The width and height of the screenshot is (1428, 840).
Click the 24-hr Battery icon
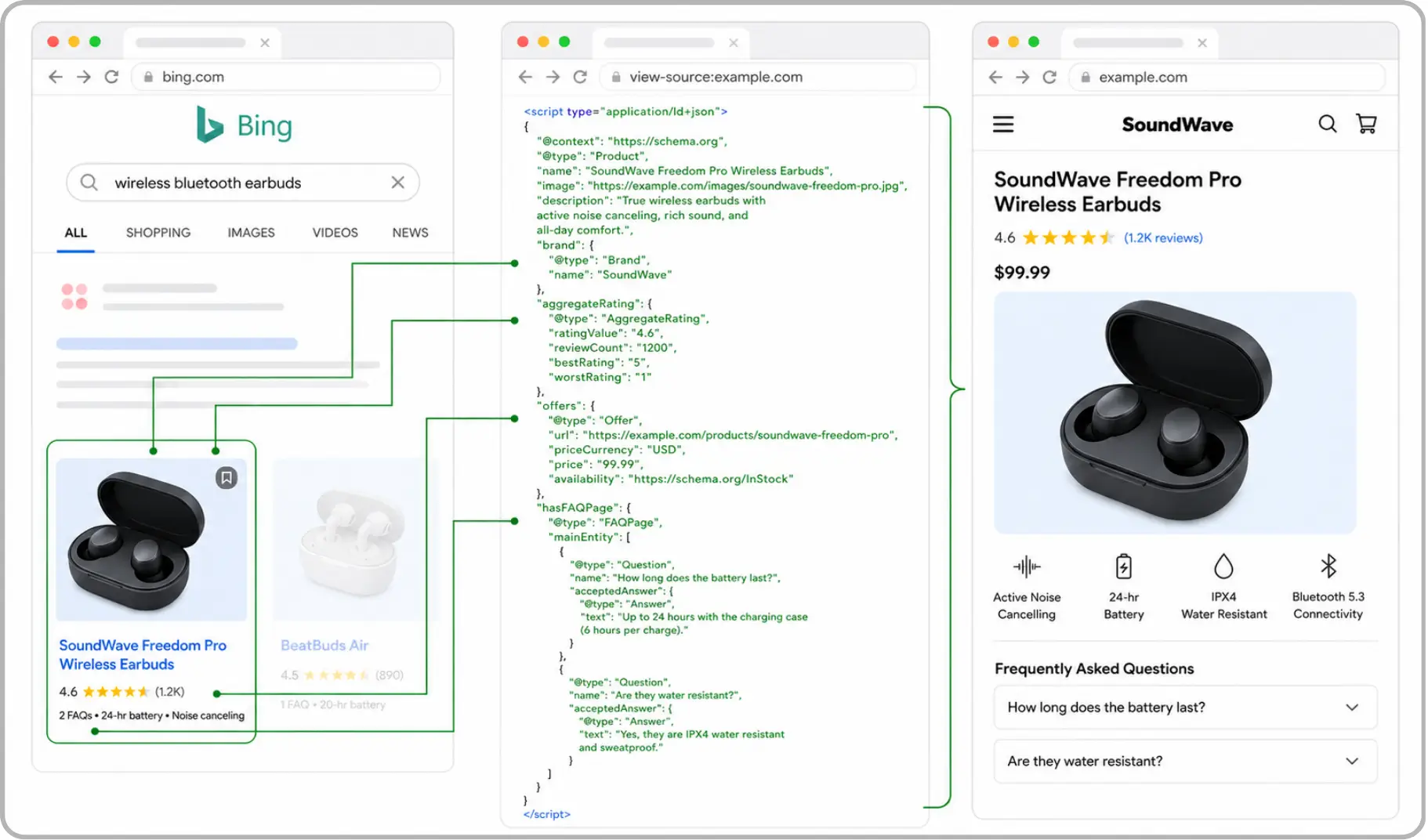coord(1124,566)
